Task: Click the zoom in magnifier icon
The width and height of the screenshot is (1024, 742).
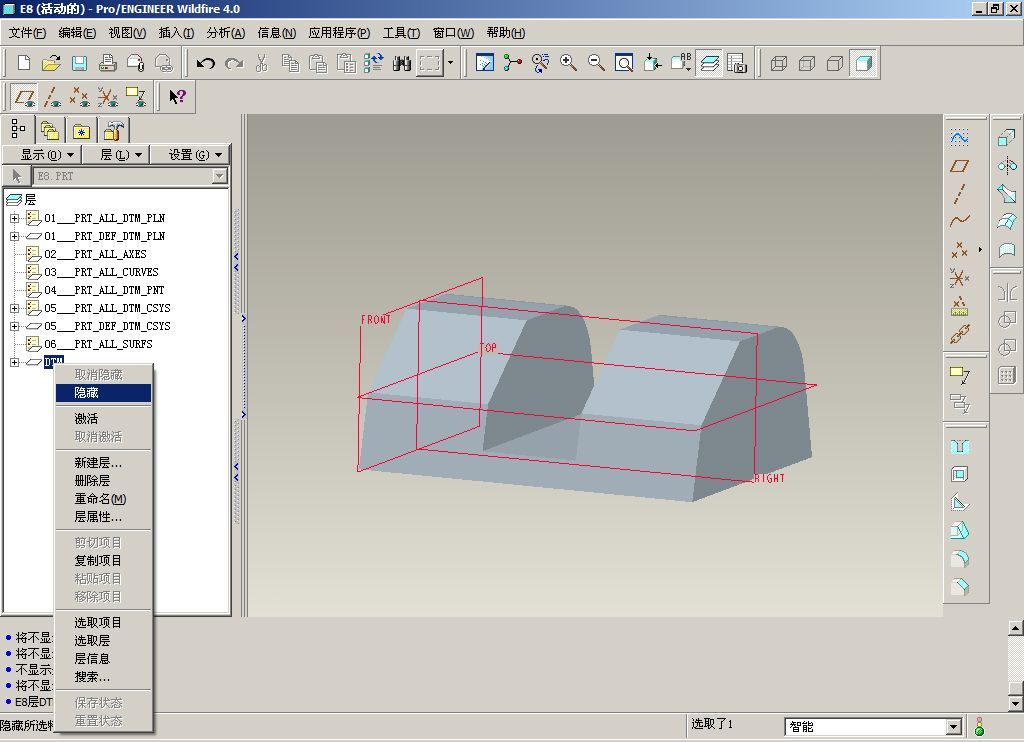Action: [x=569, y=63]
